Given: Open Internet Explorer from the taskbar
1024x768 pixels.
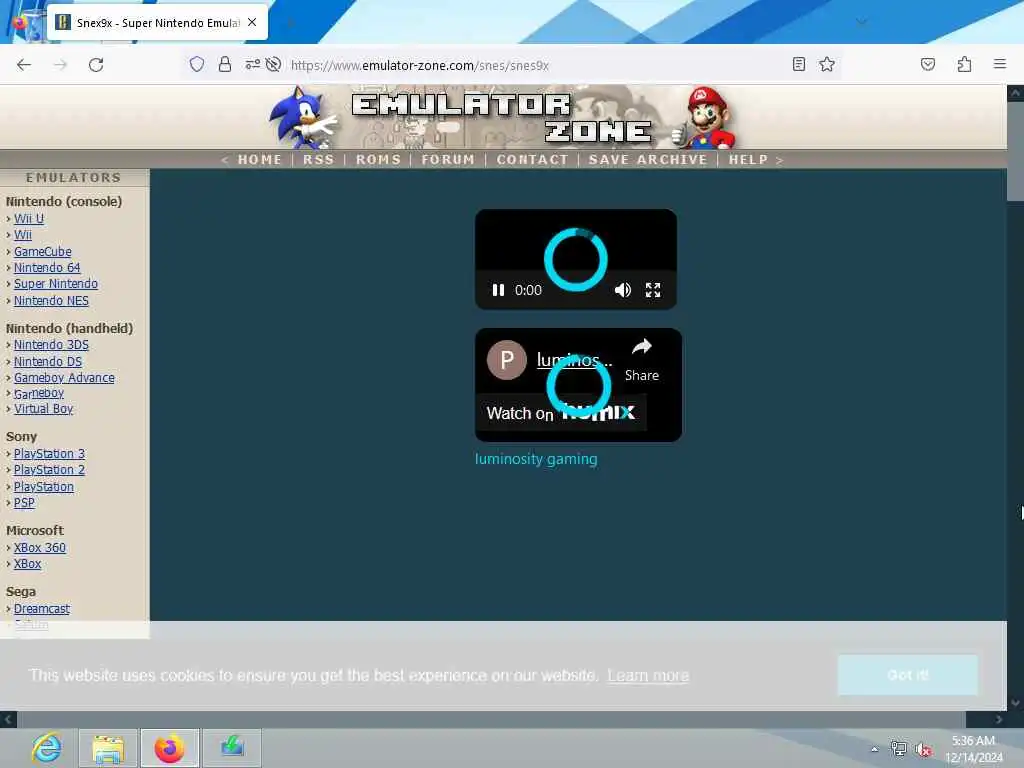Looking at the screenshot, I should pyautogui.click(x=47, y=748).
